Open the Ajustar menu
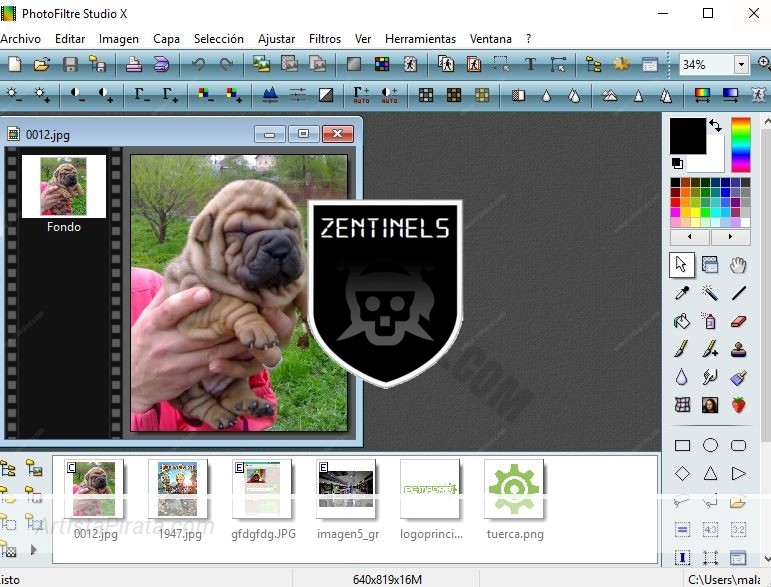 (276, 39)
